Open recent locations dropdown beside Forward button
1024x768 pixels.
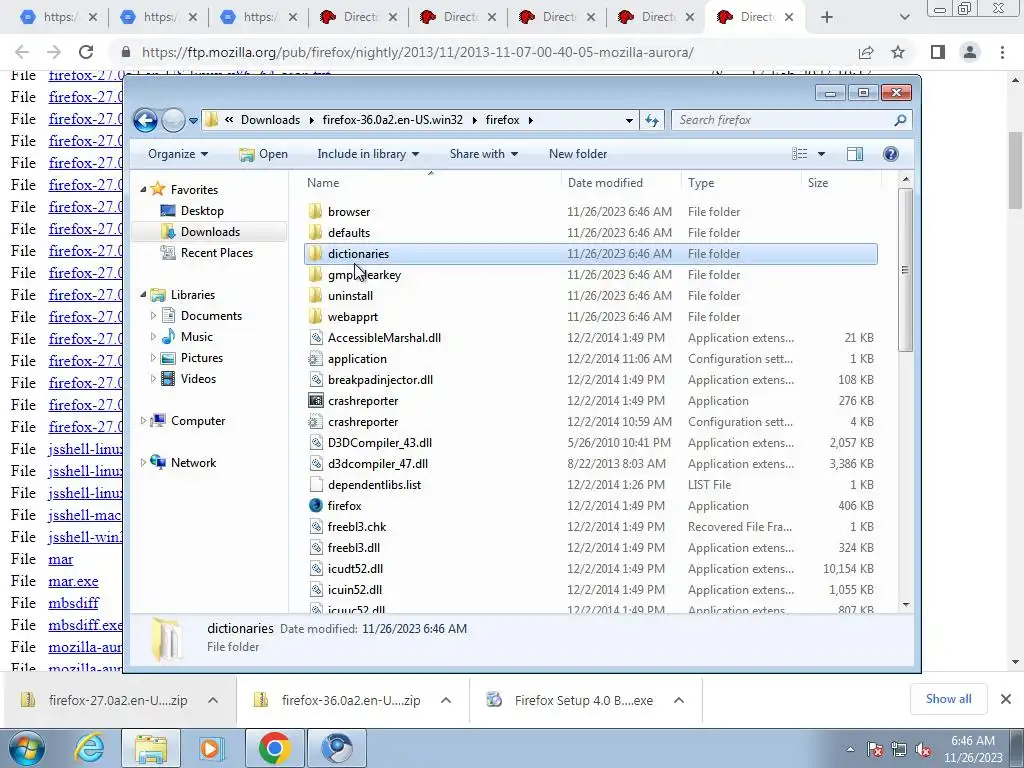click(193, 121)
